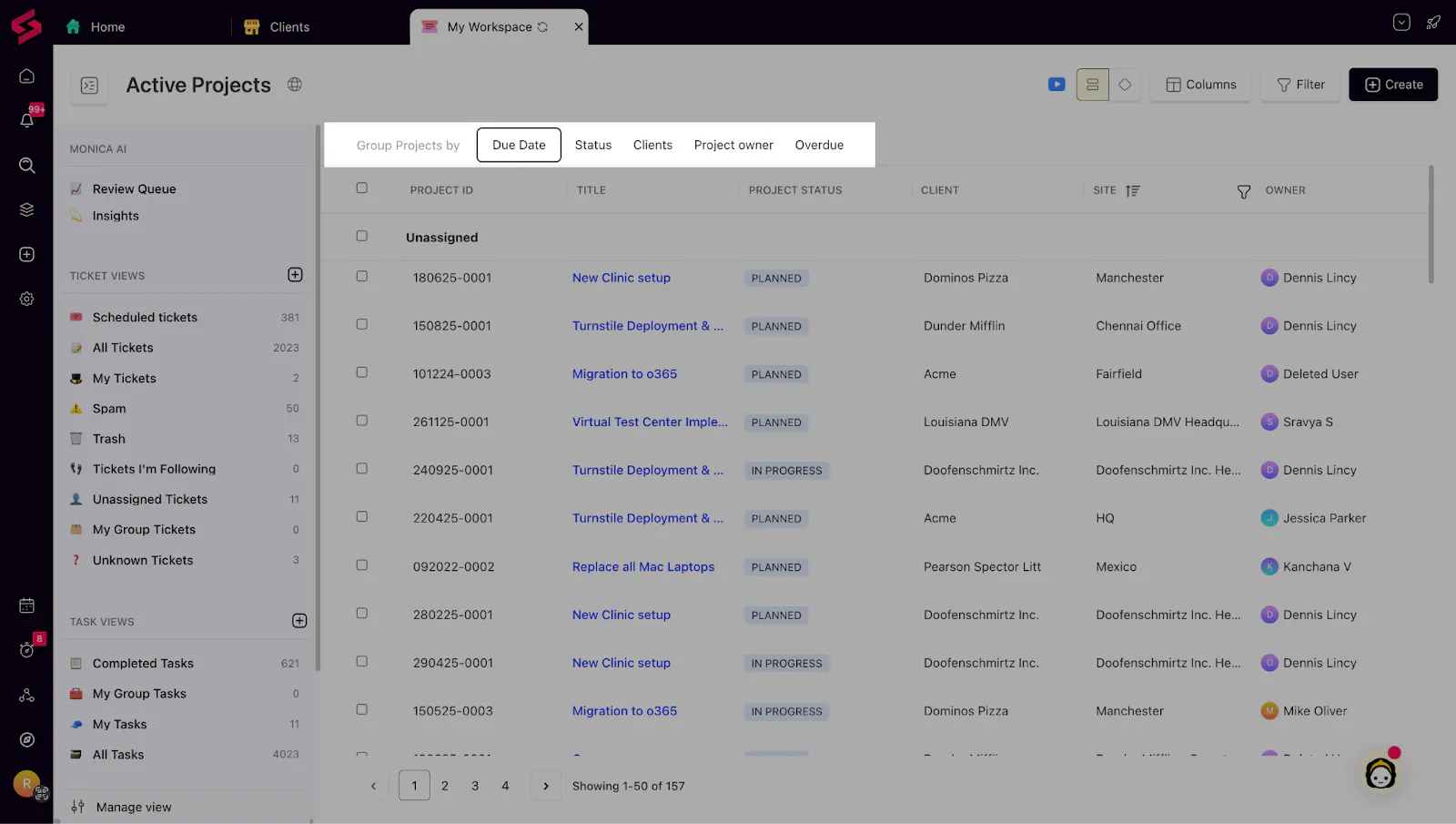This screenshot has height=824, width=1456.
Task: Jump to page 2 of projects
Action: 445,786
